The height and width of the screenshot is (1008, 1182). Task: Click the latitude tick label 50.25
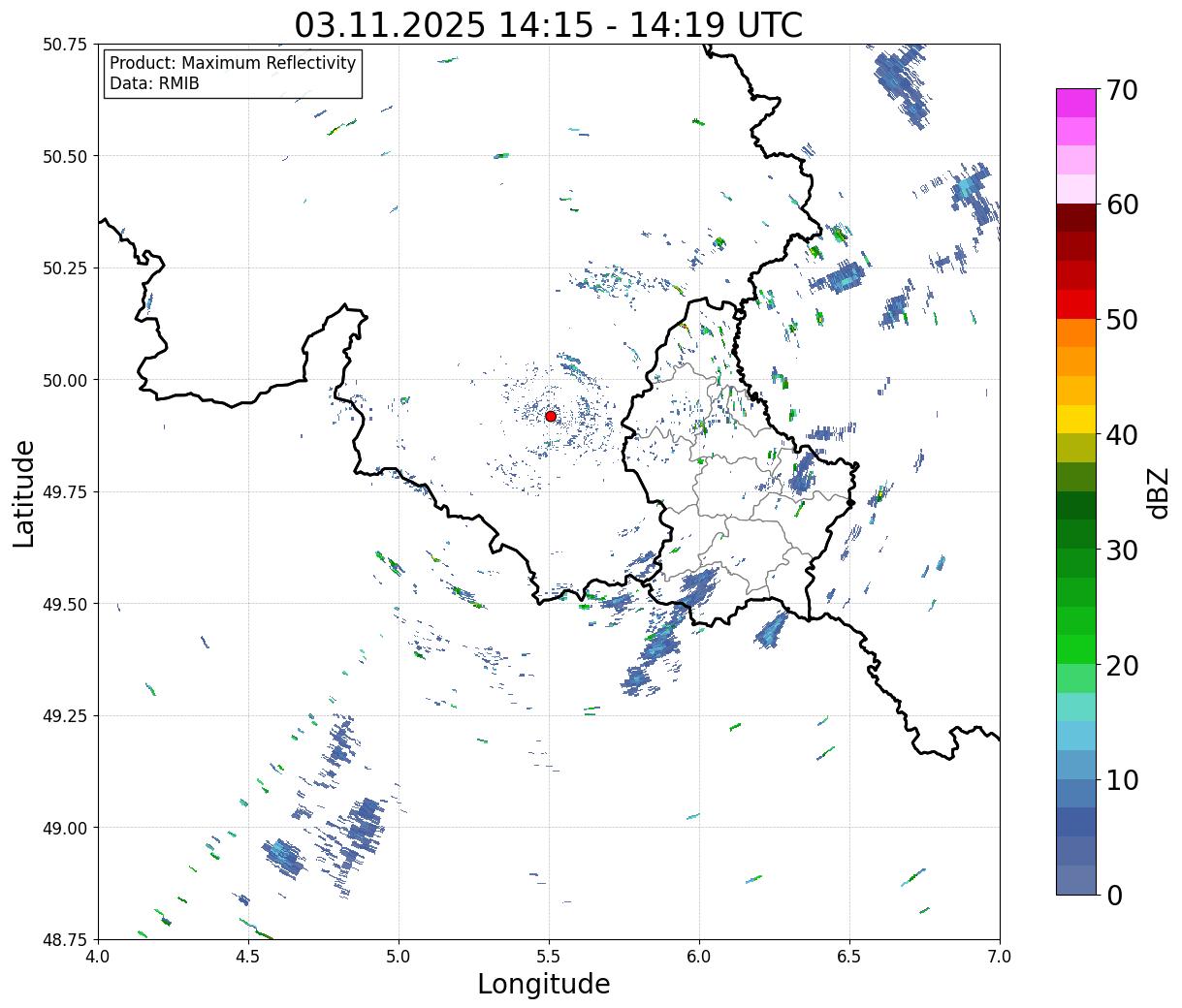(65, 268)
